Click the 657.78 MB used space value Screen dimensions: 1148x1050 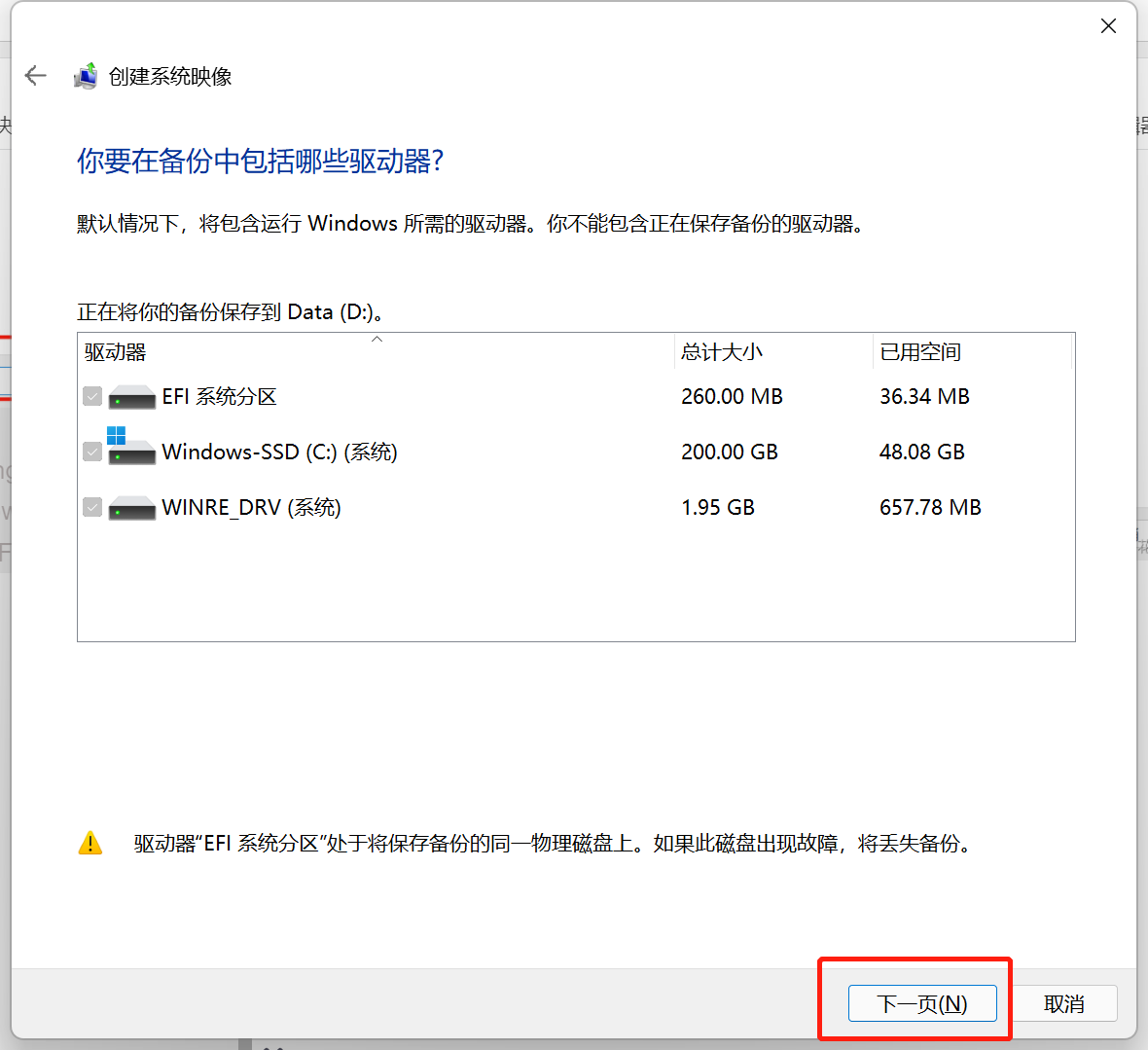coord(930,507)
